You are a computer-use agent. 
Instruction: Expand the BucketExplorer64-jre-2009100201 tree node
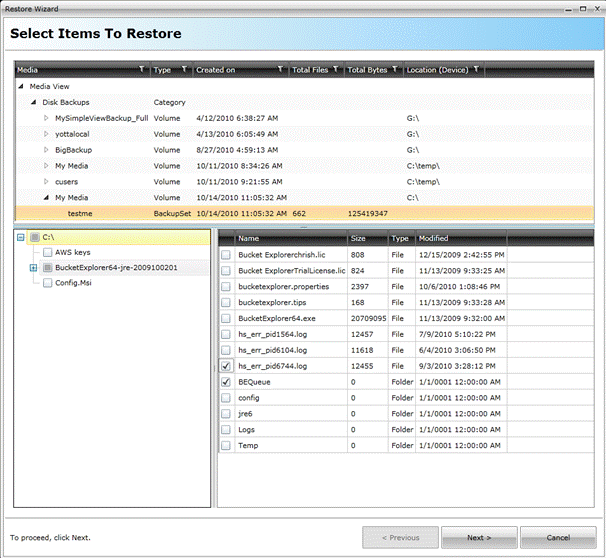tap(34, 267)
